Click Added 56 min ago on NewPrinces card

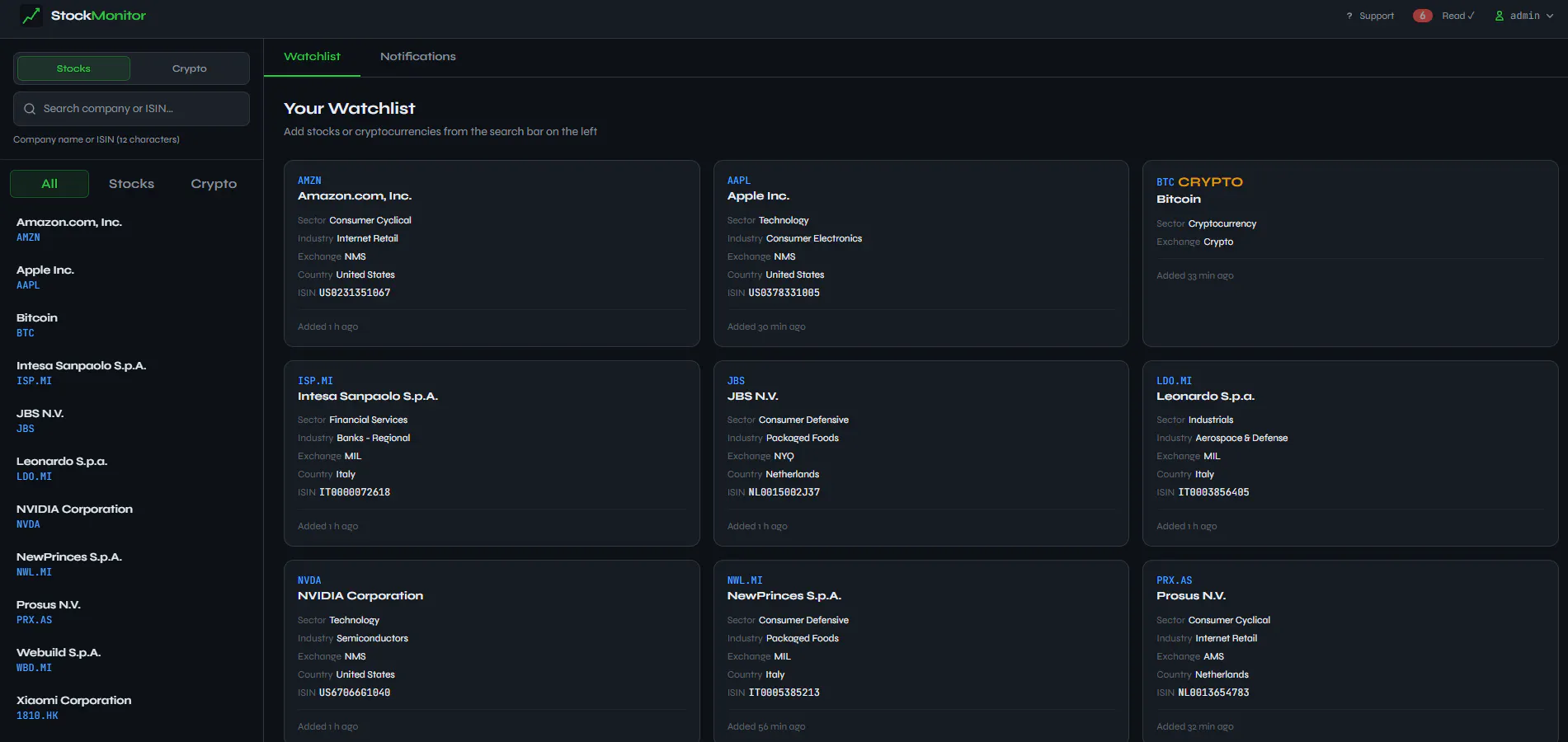coord(766,726)
